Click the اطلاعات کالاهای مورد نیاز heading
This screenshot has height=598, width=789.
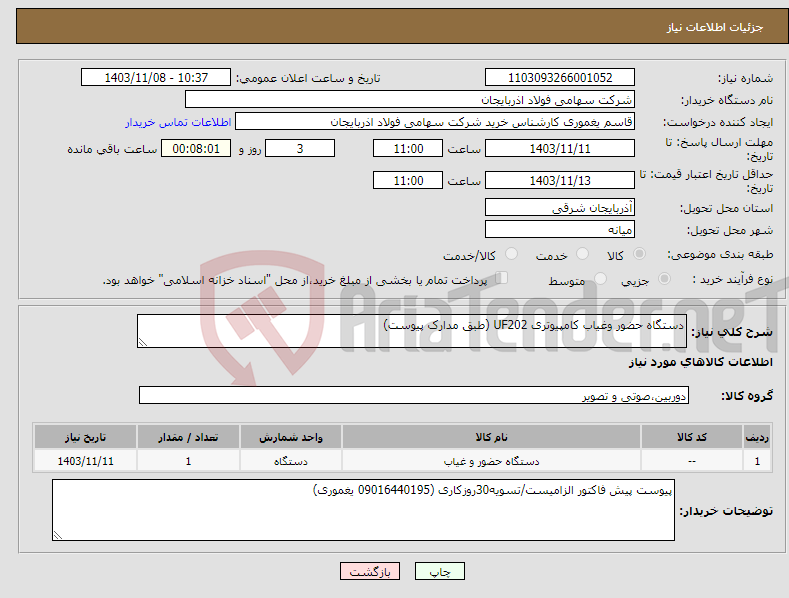(700, 362)
